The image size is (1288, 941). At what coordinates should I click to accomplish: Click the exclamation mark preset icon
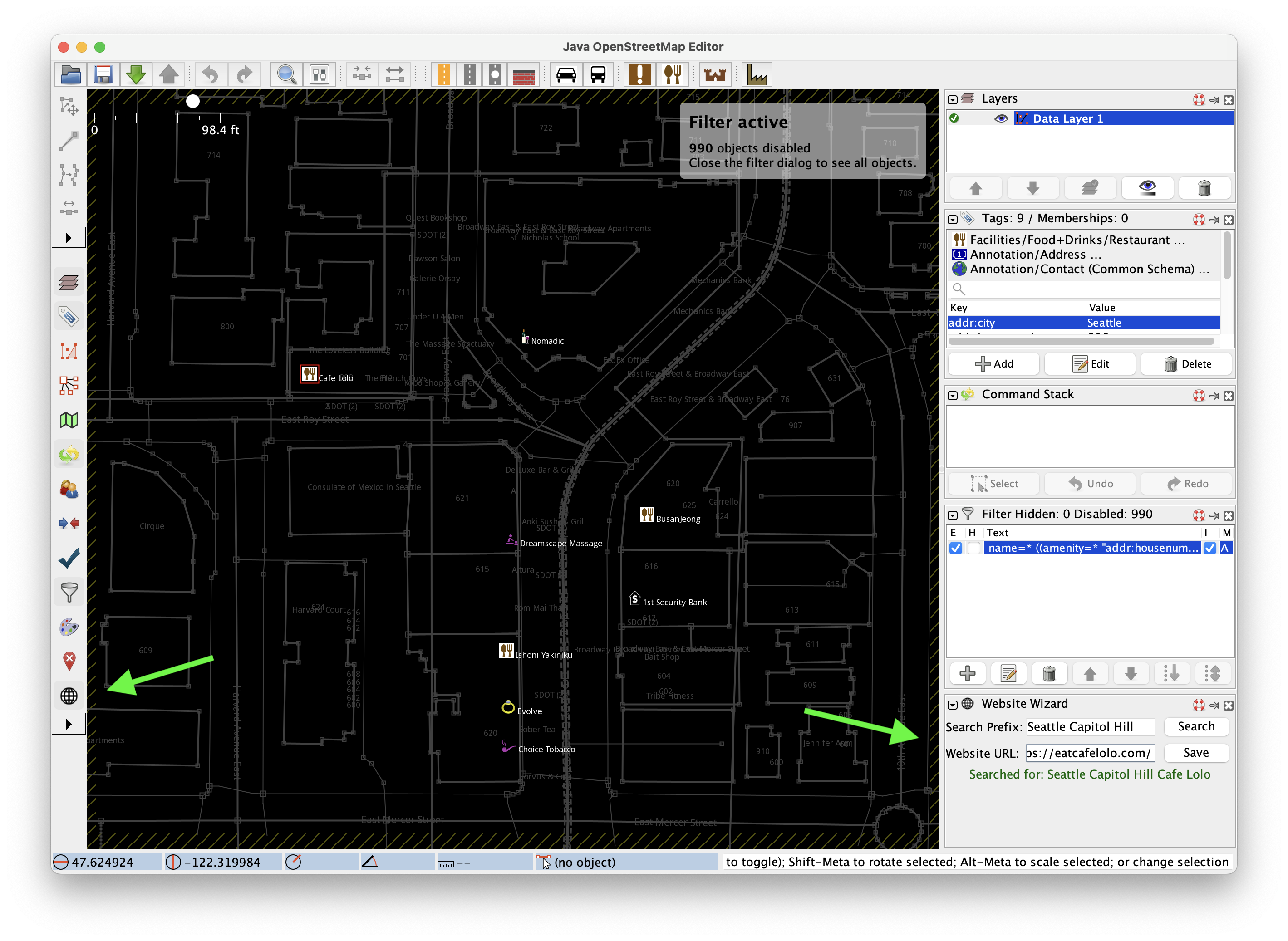640,74
